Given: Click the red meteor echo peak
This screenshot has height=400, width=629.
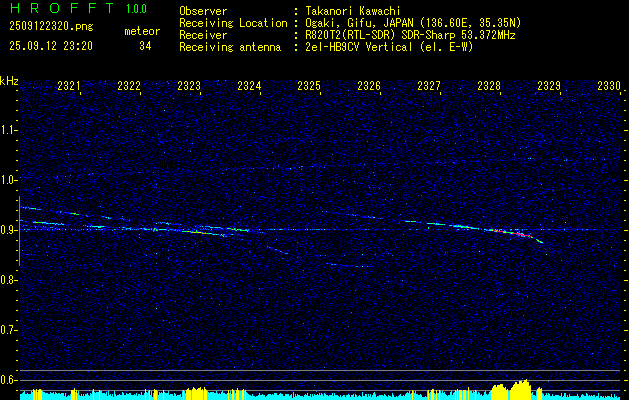Looking at the screenshot, I should coord(497,231).
